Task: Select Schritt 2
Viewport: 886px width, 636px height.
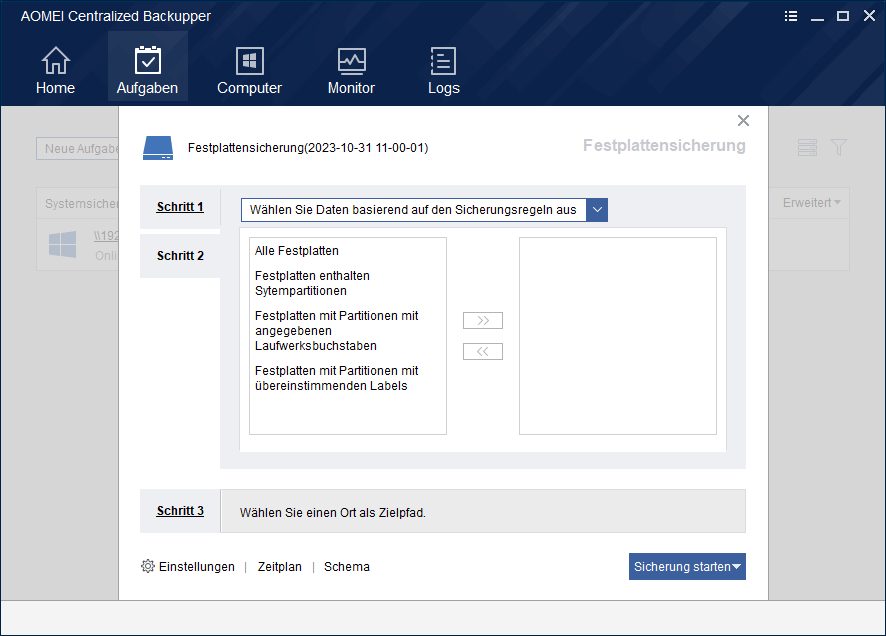Action: pos(180,256)
